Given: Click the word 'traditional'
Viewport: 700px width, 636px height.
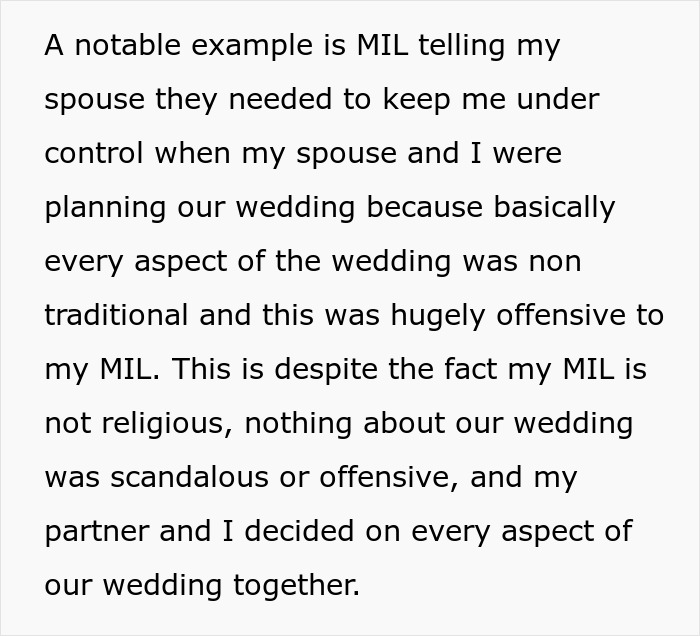Looking at the screenshot, I should point(117,315).
